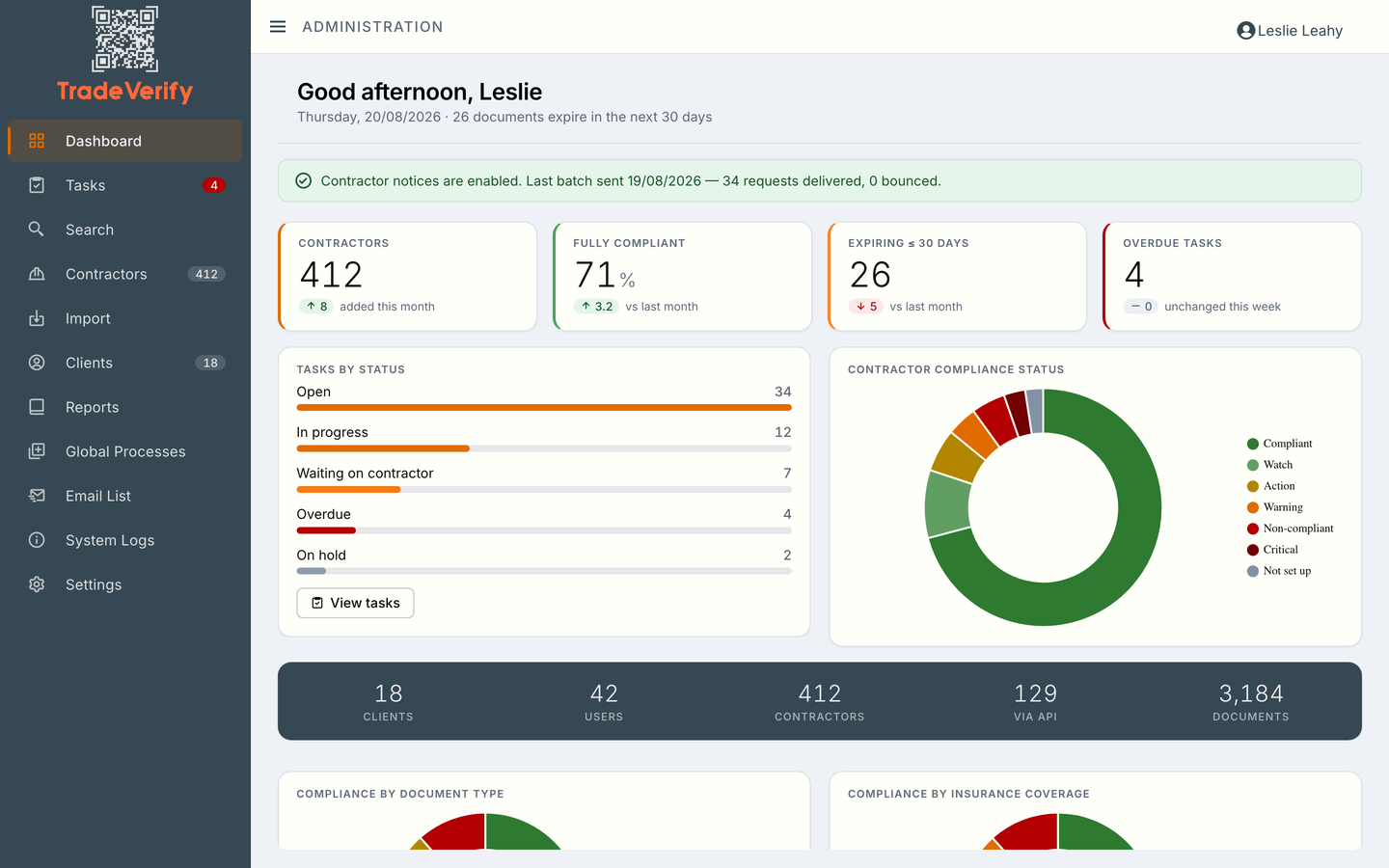Click the Warning legend orange swatch
The image size is (1389, 868).
tap(1253, 507)
